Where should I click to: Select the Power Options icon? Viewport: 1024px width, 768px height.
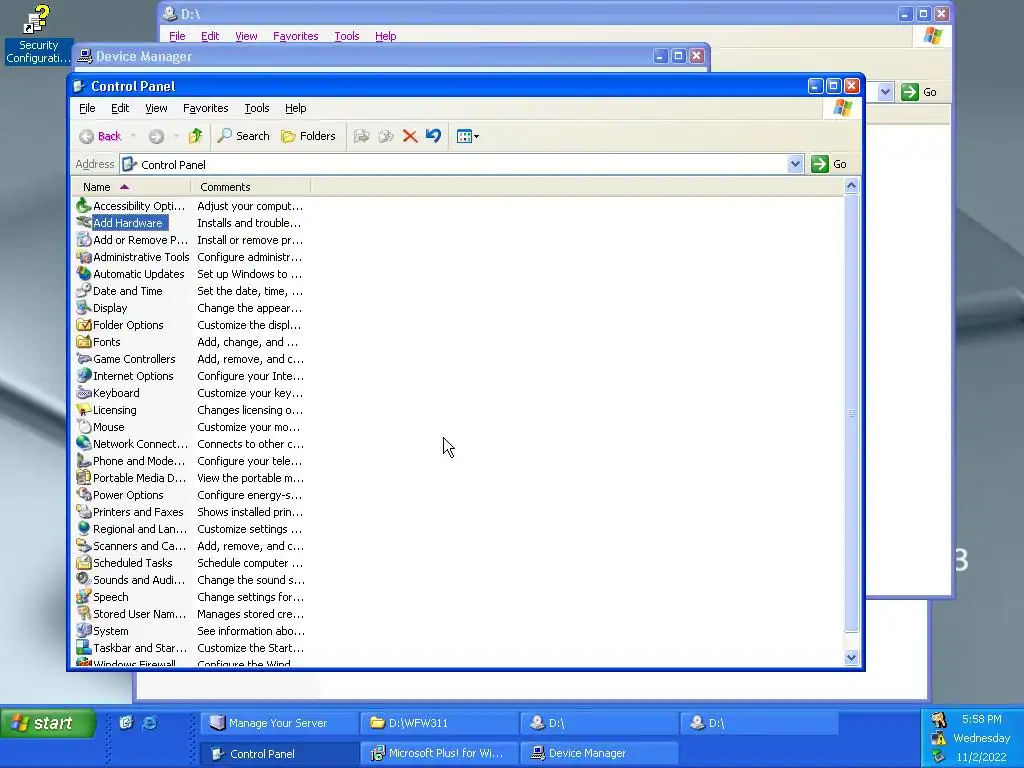[x=84, y=494]
